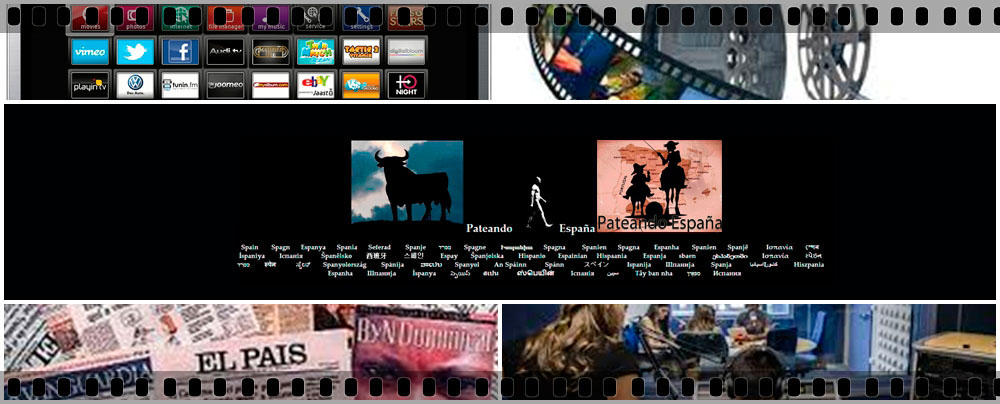
Task: Open the eBay app tile
Action: [x=316, y=84]
